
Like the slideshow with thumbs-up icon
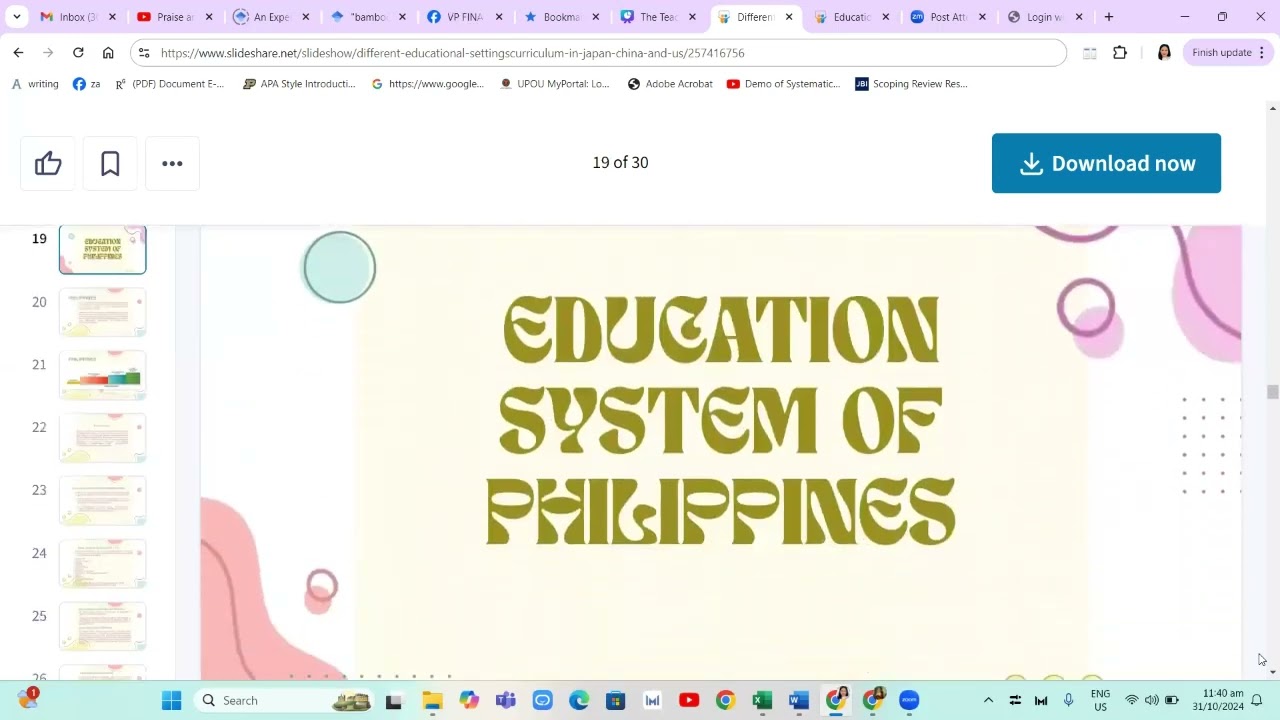pos(48,163)
